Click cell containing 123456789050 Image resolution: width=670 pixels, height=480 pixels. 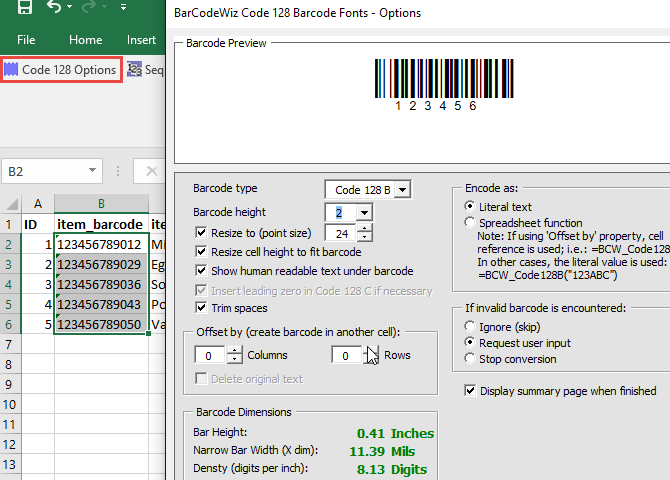point(101,324)
